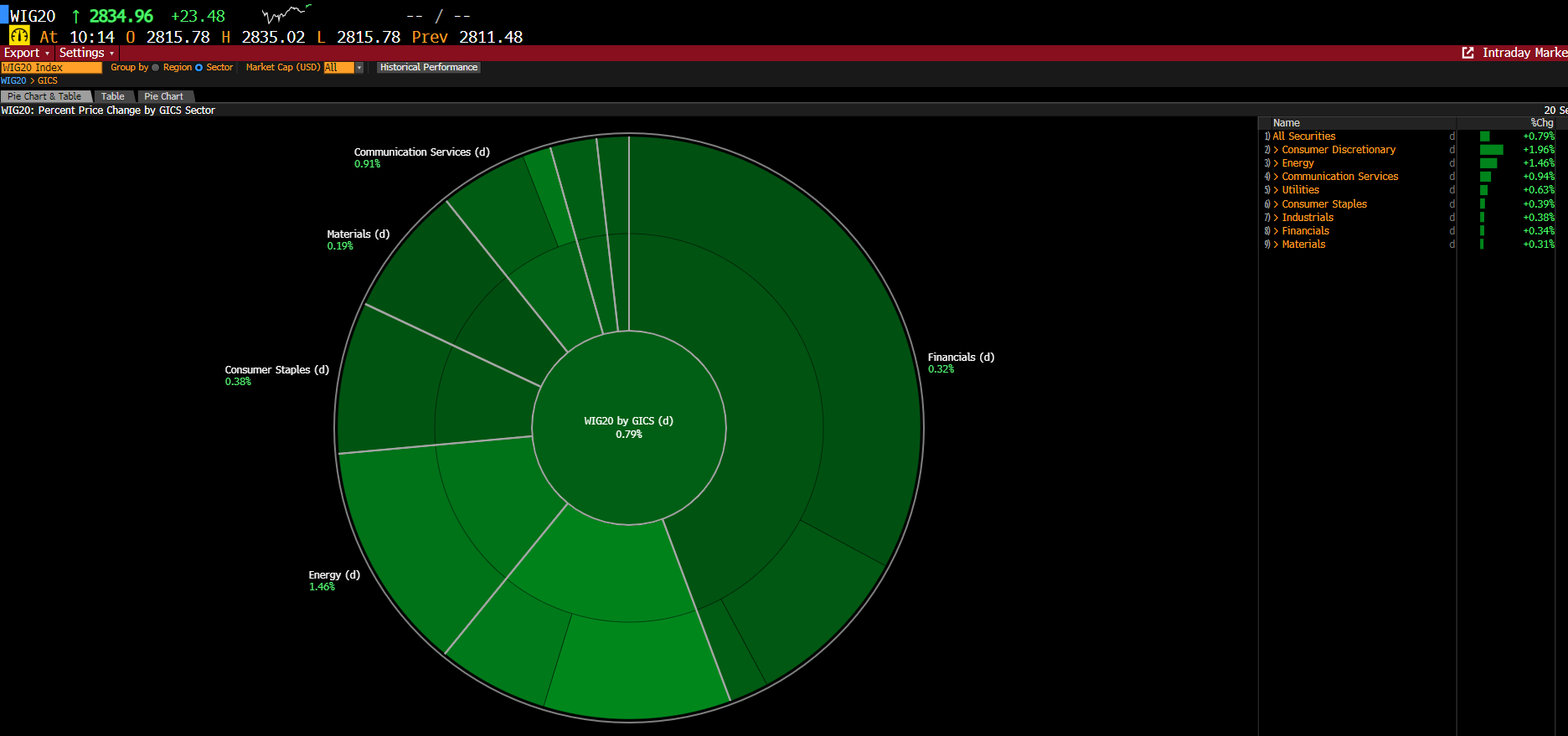
Task: Click the intraday sparkline chart in the header
Action: 286,13
